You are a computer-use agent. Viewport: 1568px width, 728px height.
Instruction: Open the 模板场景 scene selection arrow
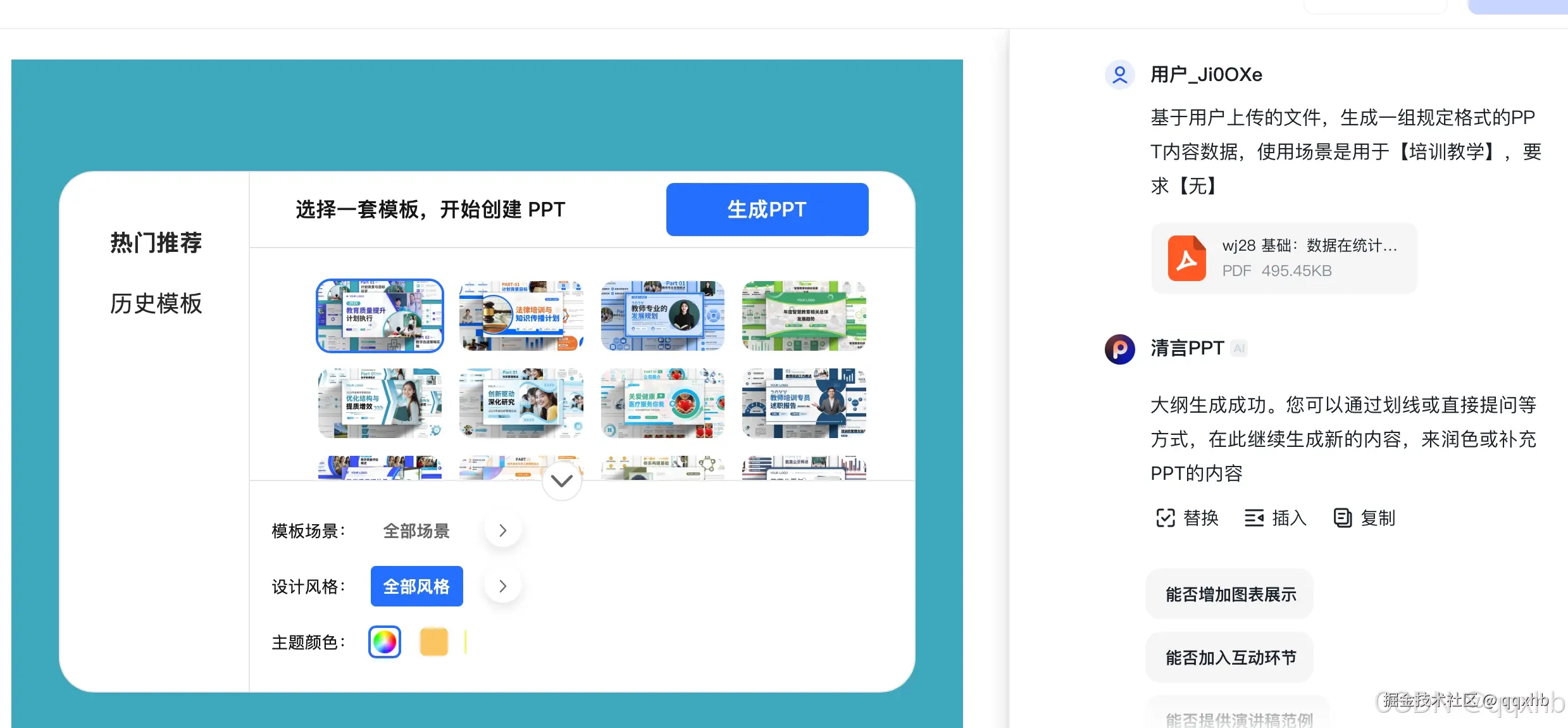coord(502,530)
